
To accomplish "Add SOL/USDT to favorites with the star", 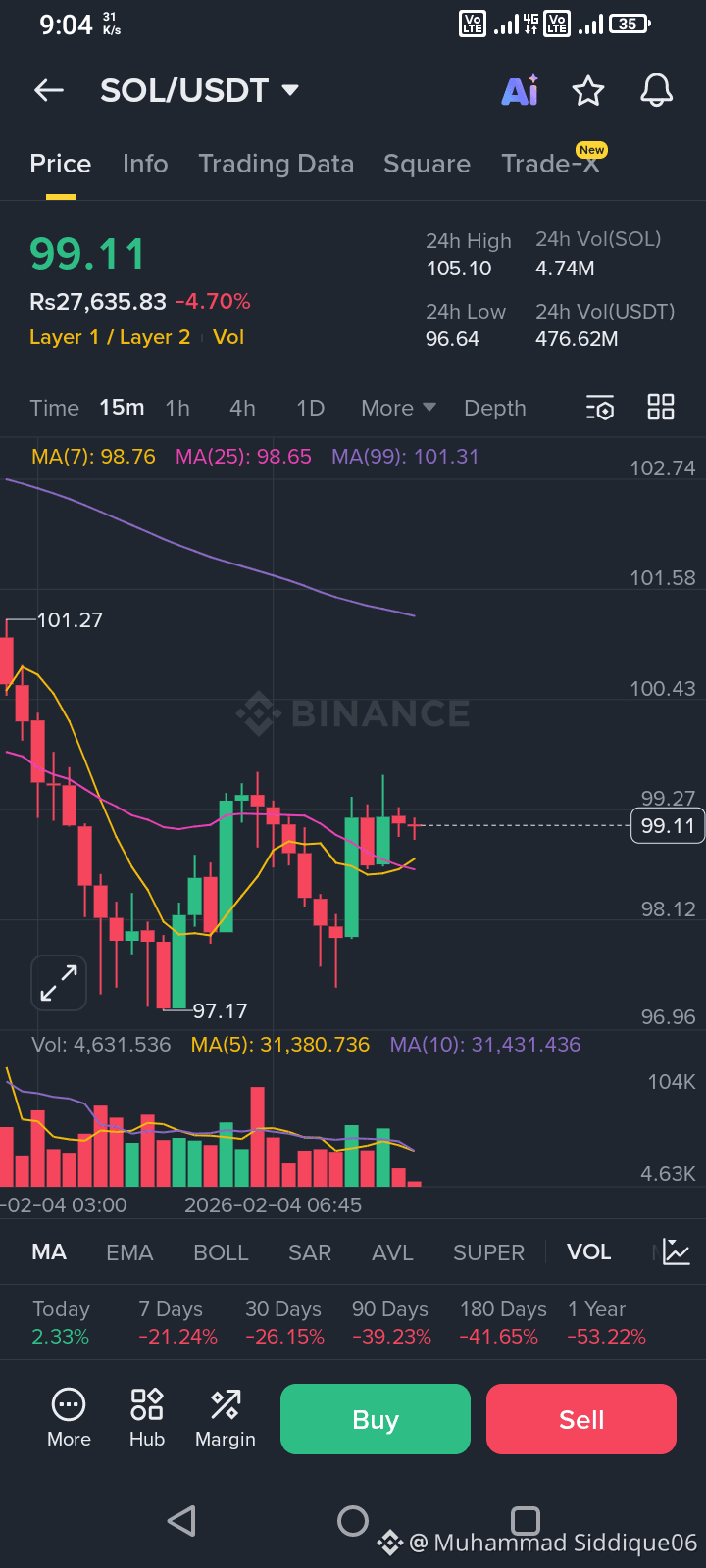I will [x=588, y=91].
